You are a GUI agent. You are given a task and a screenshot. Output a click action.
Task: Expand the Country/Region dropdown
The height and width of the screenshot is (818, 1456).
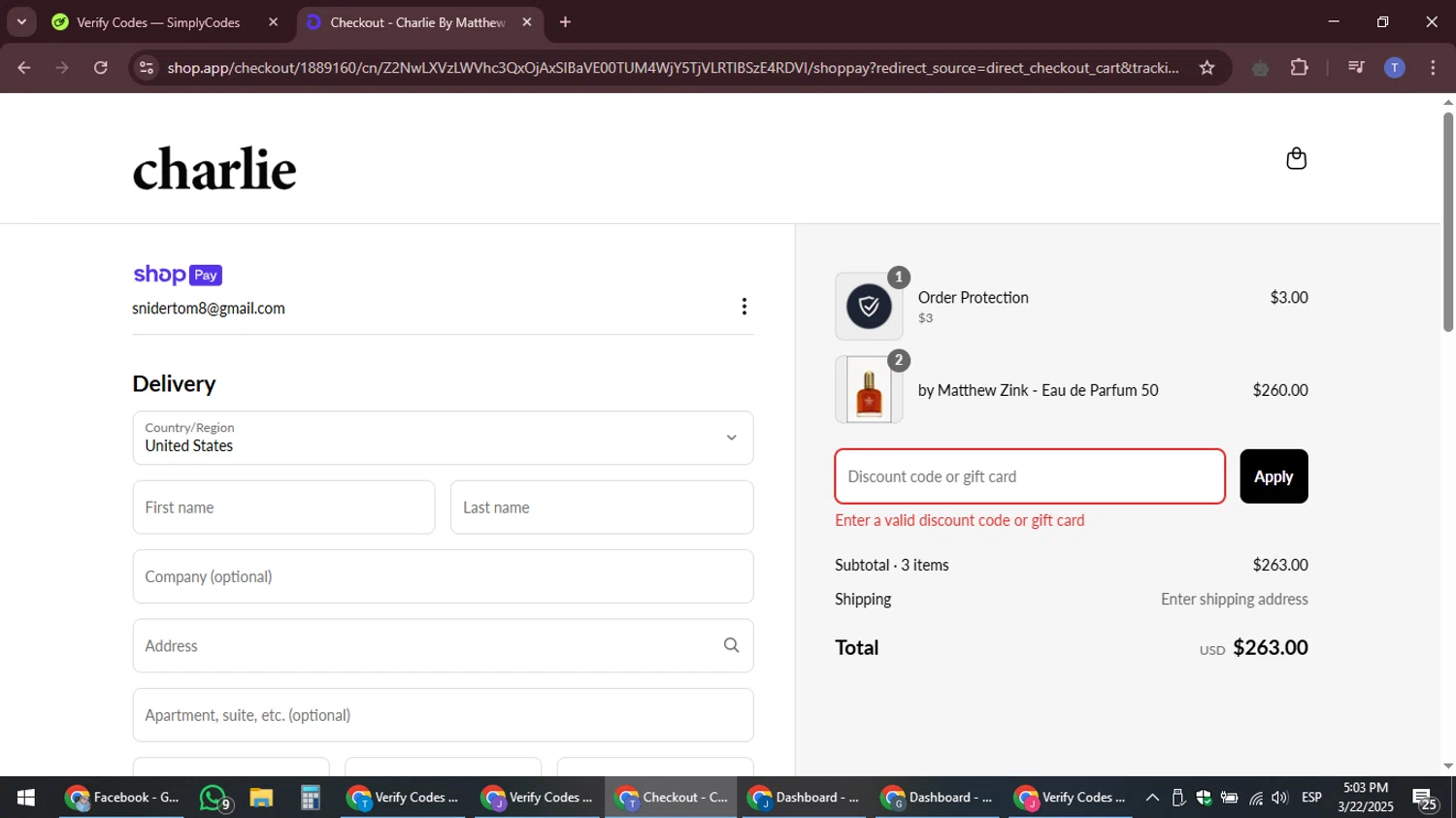(443, 438)
